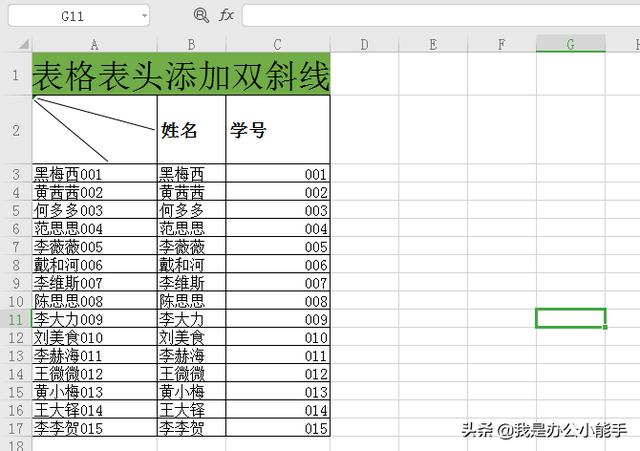Click the green title cell 表格表头添加双斜线
The width and height of the screenshot is (640, 451).
point(181,74)
